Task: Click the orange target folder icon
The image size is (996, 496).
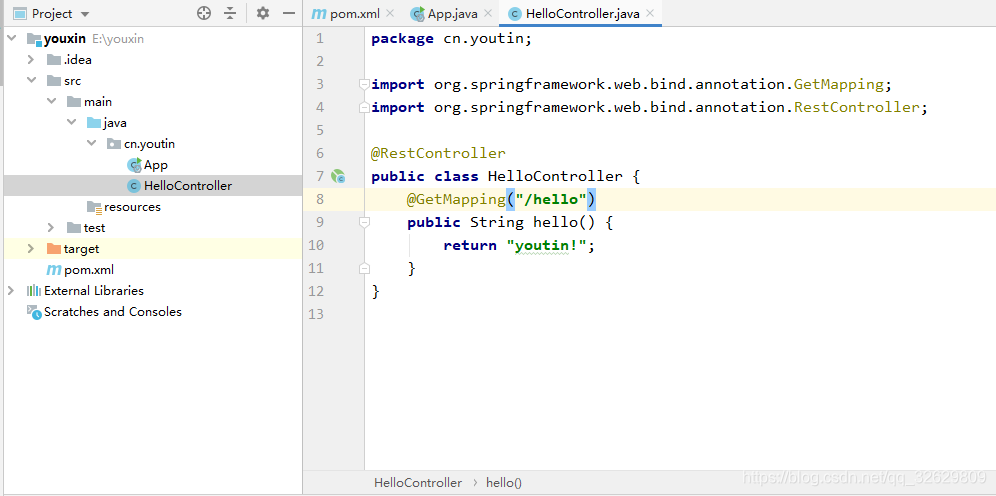Action: [54, 248]
